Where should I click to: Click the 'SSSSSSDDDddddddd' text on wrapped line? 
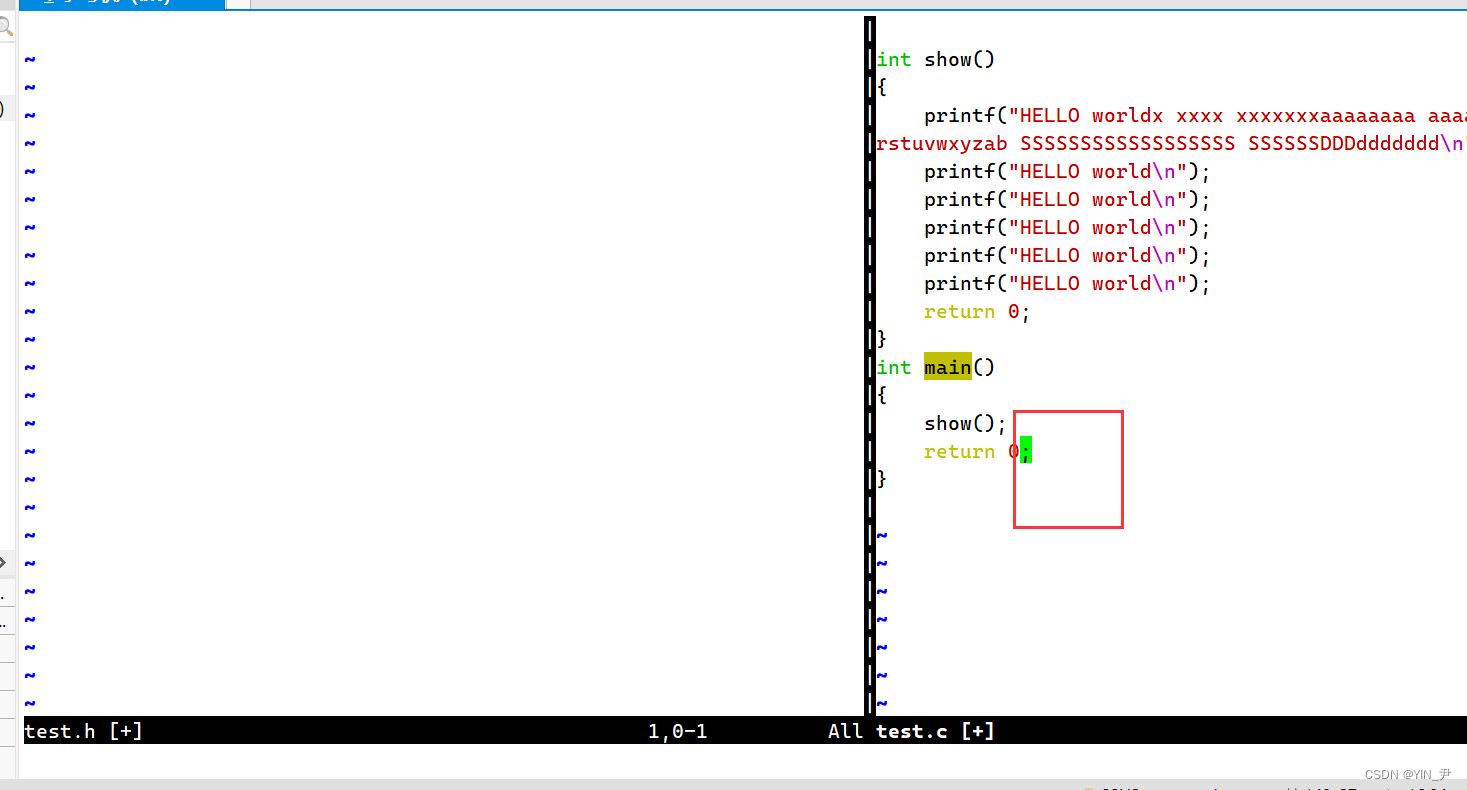click(x=1344, y=143)
